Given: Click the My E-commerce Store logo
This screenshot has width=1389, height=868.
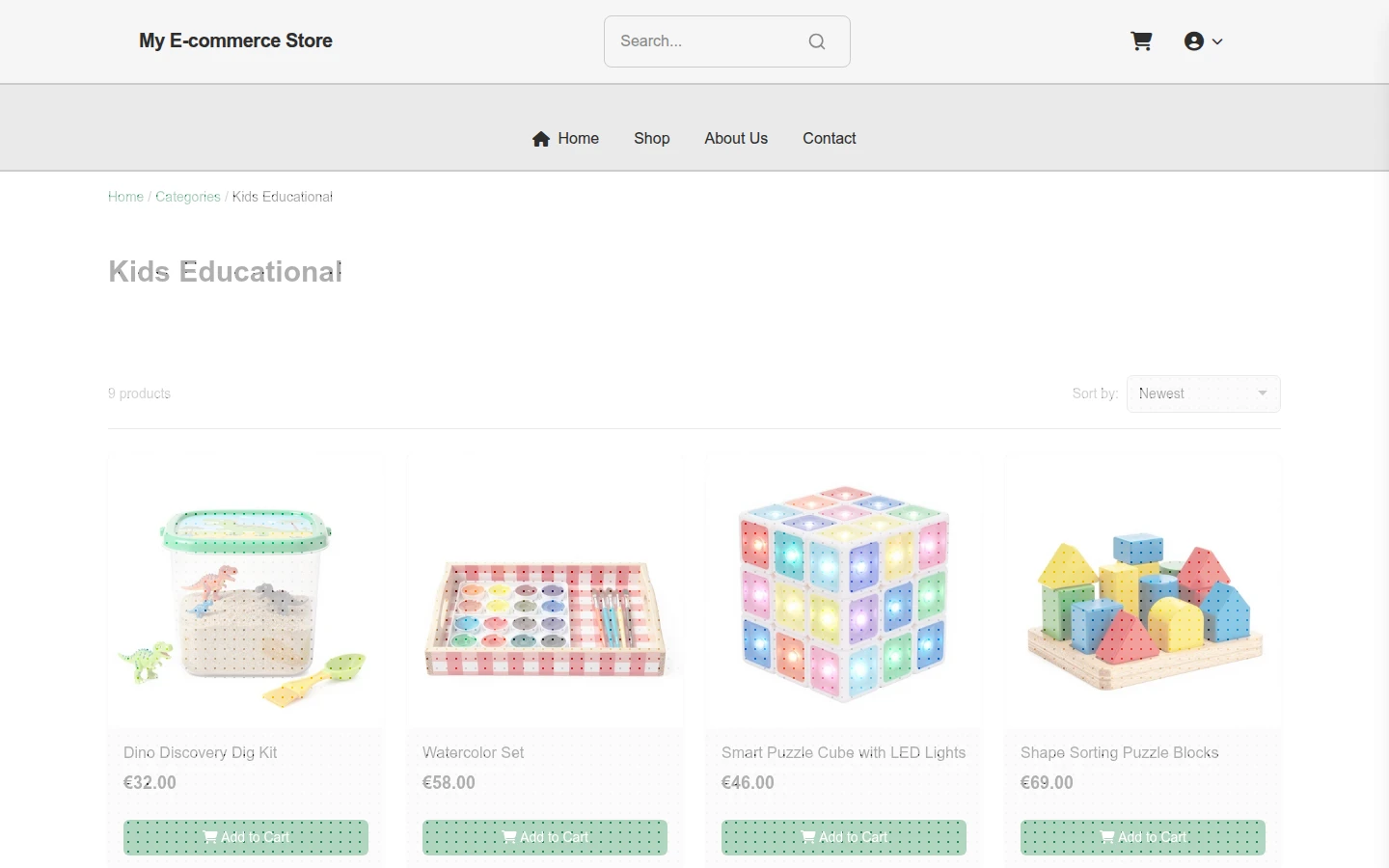Looking at the screenshot, I should pos(235,41).
